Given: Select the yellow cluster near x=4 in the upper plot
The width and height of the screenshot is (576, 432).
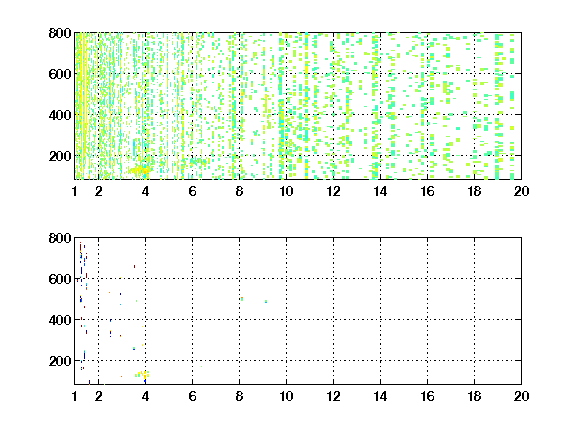Looking at the screenshot, I should pyautogui.click(x=140, y=170).
